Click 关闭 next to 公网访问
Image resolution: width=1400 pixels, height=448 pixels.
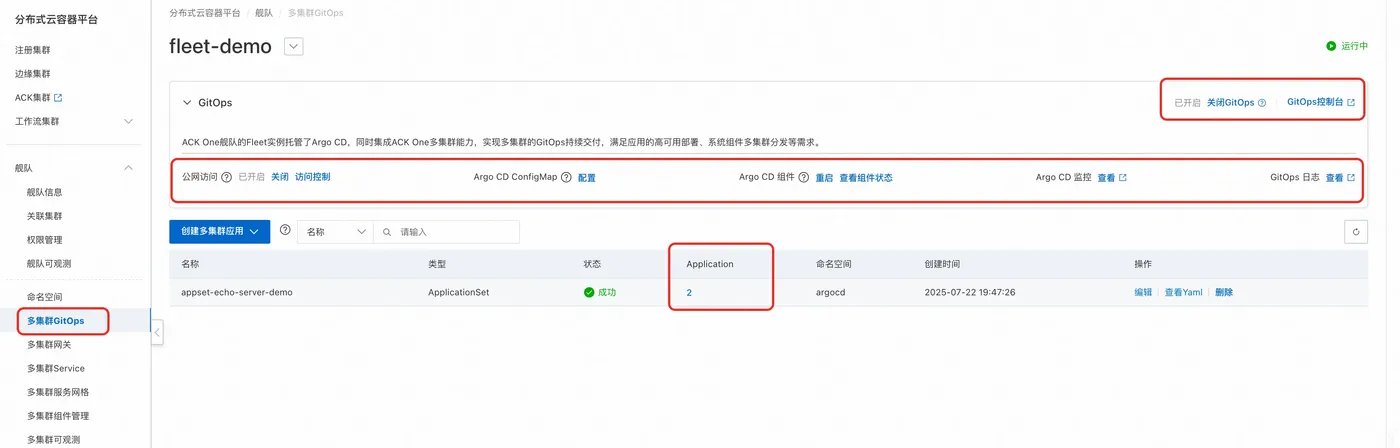coord(280,177)
